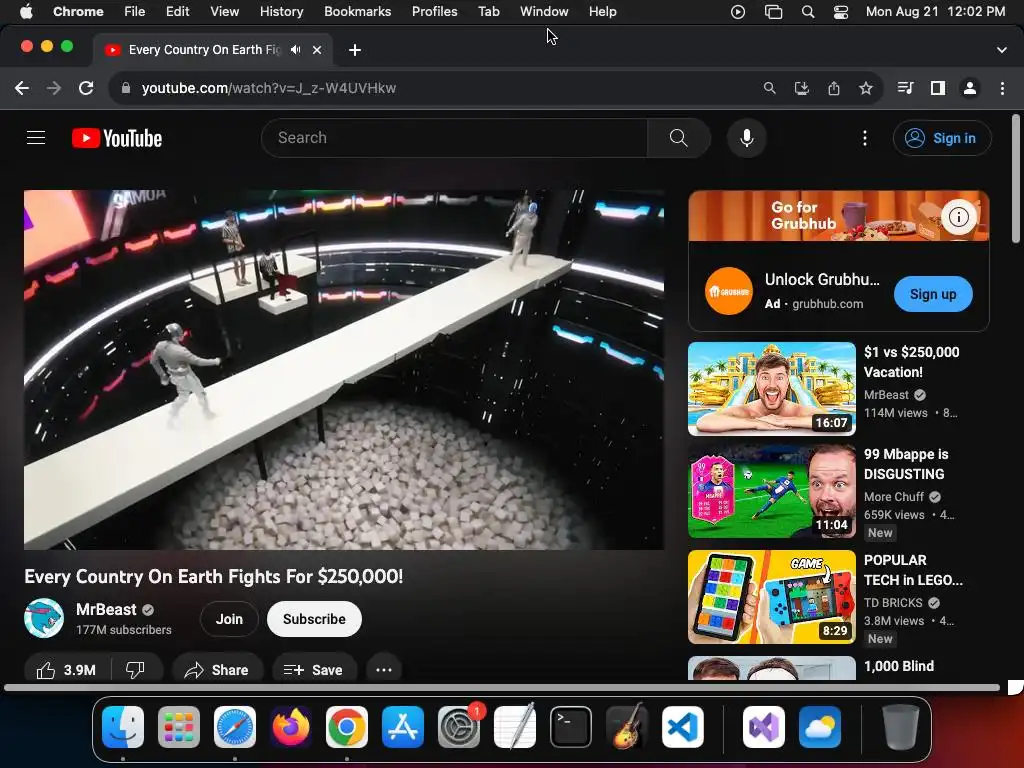The width and height of the screenshot is (1024, 768).
Task: Share this page from address bar
Action: pyautogui.click(x=834, y=88)
